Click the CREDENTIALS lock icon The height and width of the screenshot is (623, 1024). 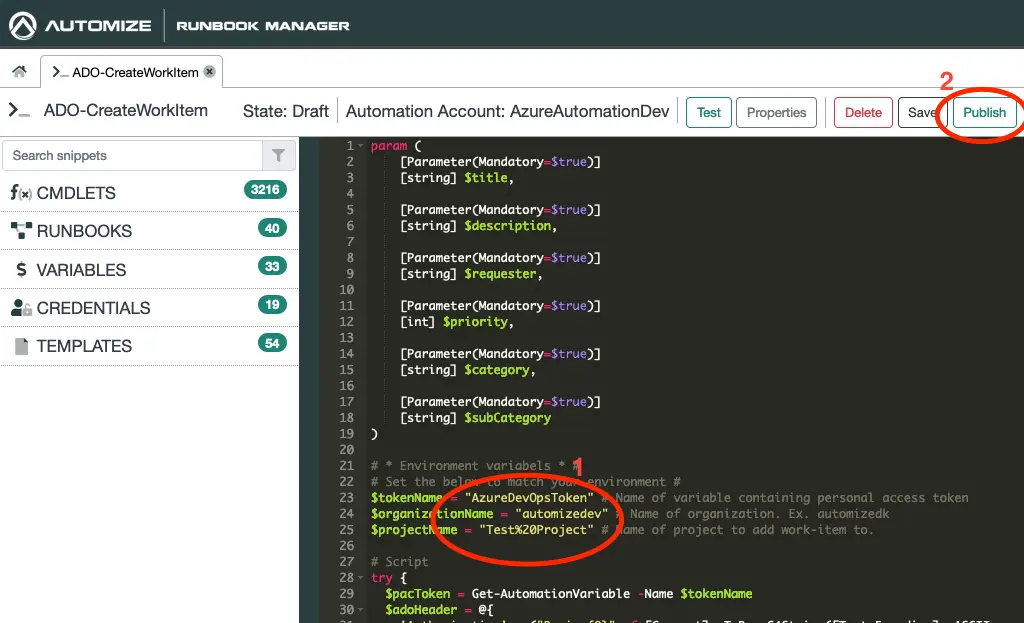(x=24, y=307)
